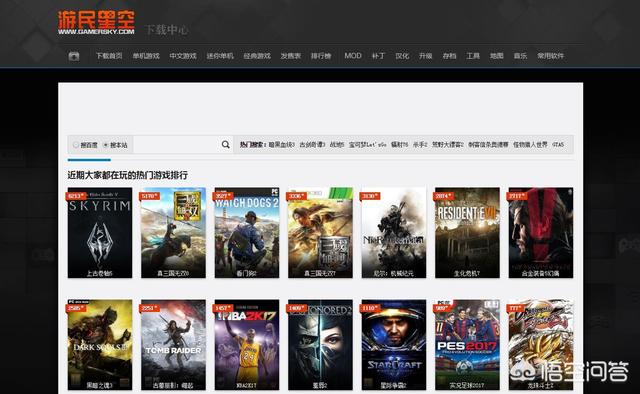Select the 搜本站 radio button
This screenshot has width=640, height=394.
[x=105, y=145]
